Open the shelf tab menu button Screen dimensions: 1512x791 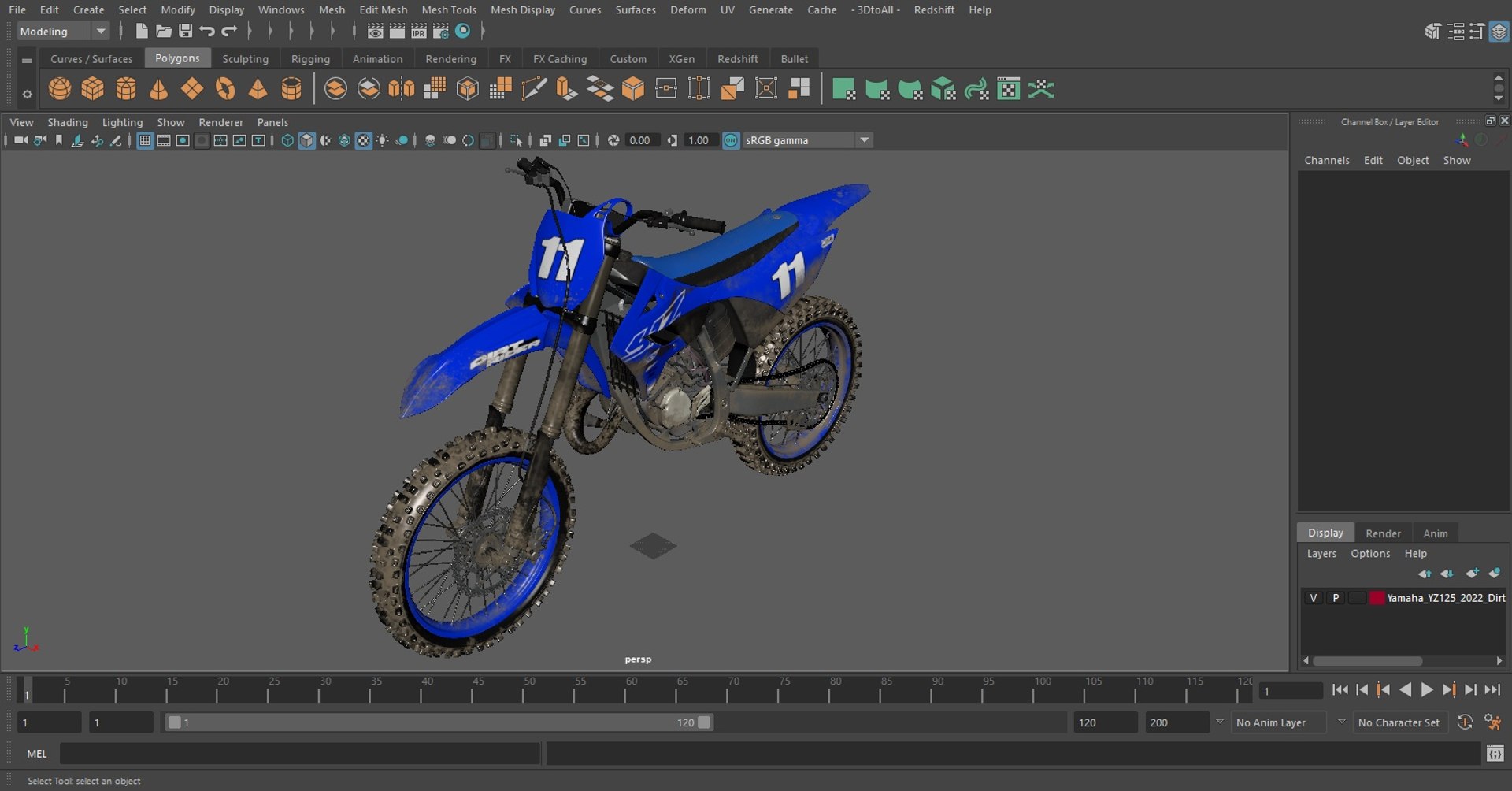click(27, 60)
